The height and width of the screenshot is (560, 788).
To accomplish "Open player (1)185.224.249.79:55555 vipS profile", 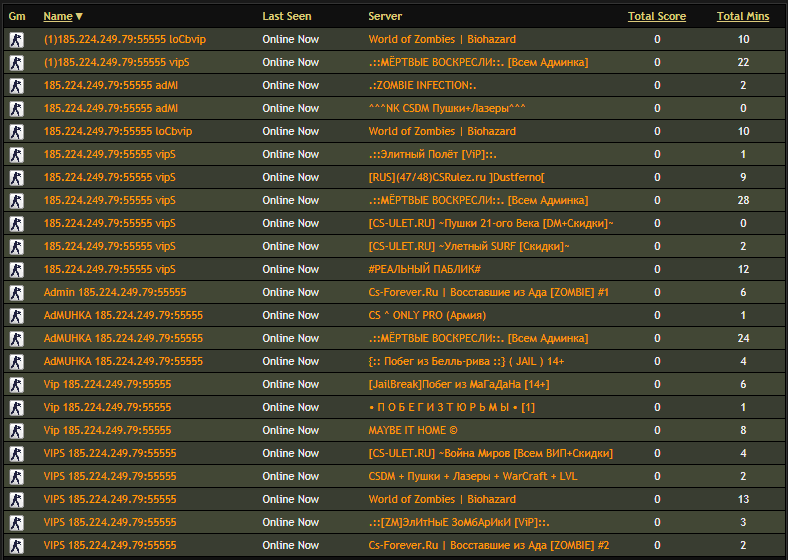I will pos(117,62).
